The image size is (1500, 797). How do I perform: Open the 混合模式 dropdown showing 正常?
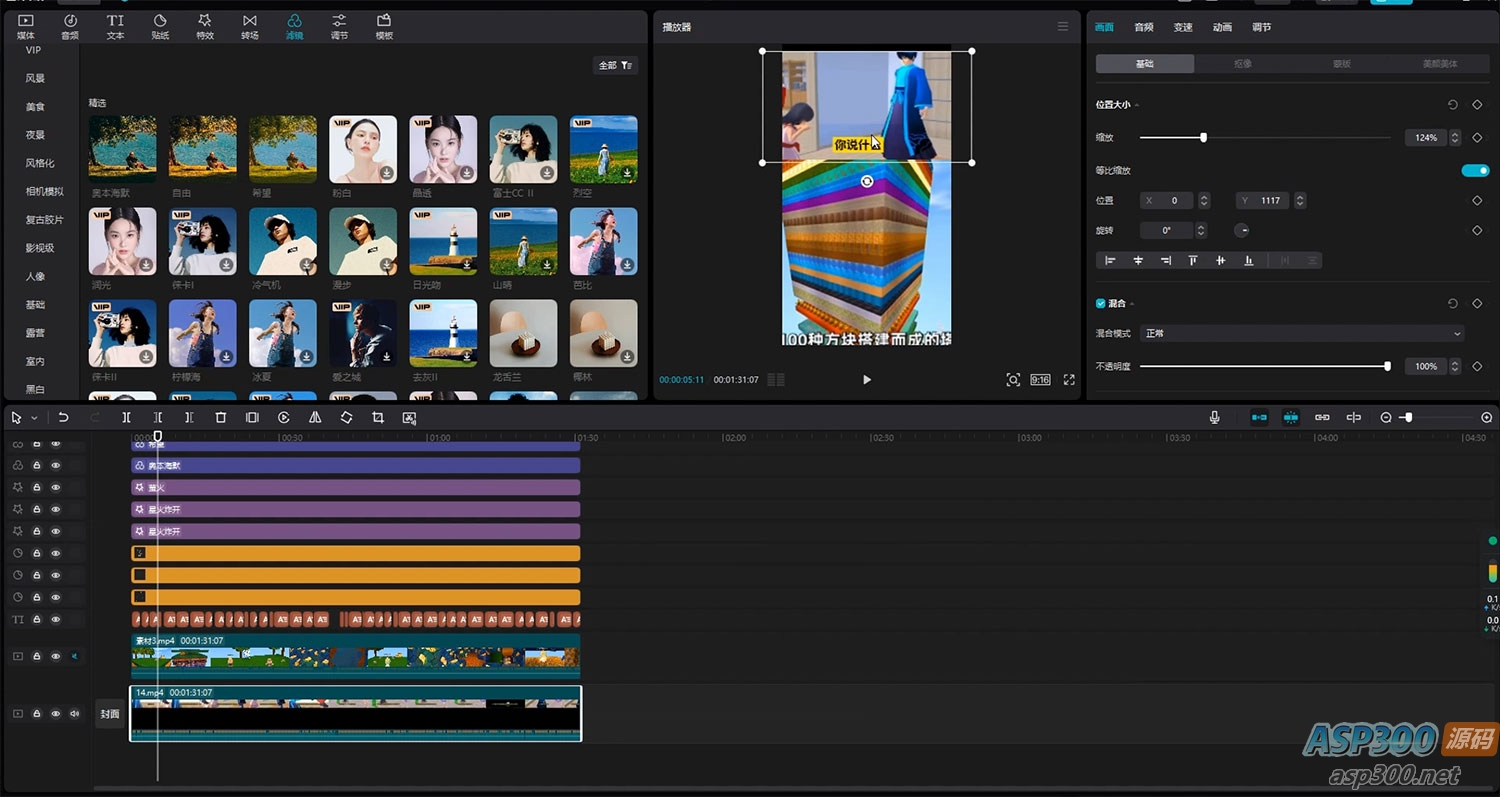click(x=1302, y=333)
